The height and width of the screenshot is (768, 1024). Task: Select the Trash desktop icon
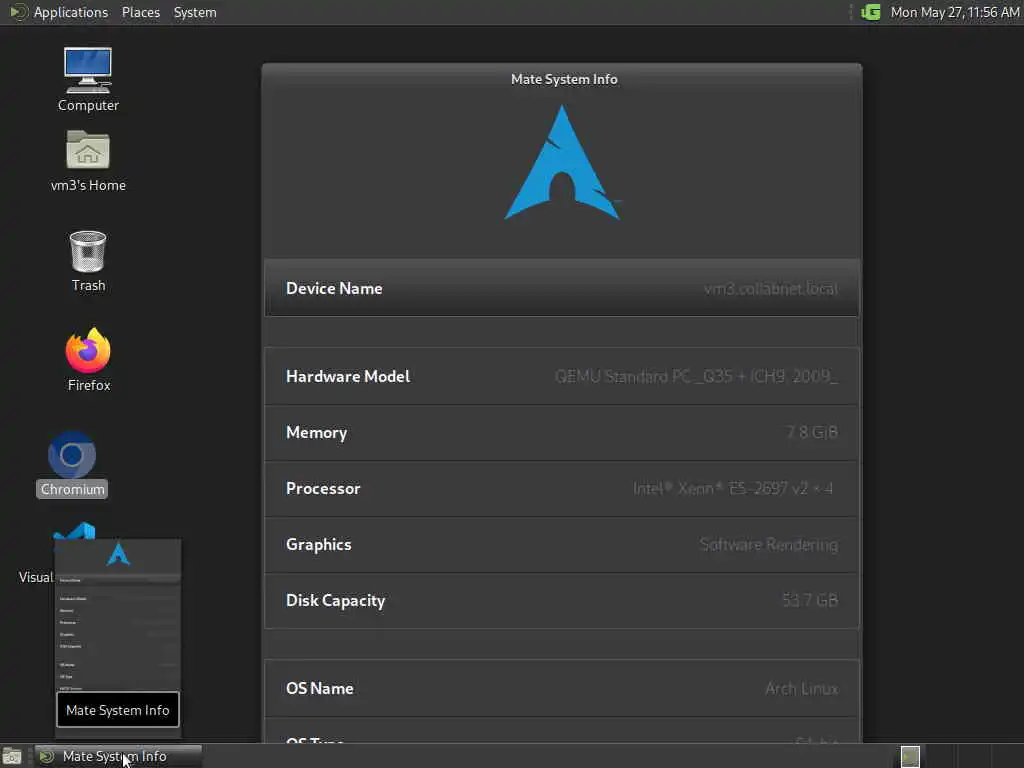[88, 261]
